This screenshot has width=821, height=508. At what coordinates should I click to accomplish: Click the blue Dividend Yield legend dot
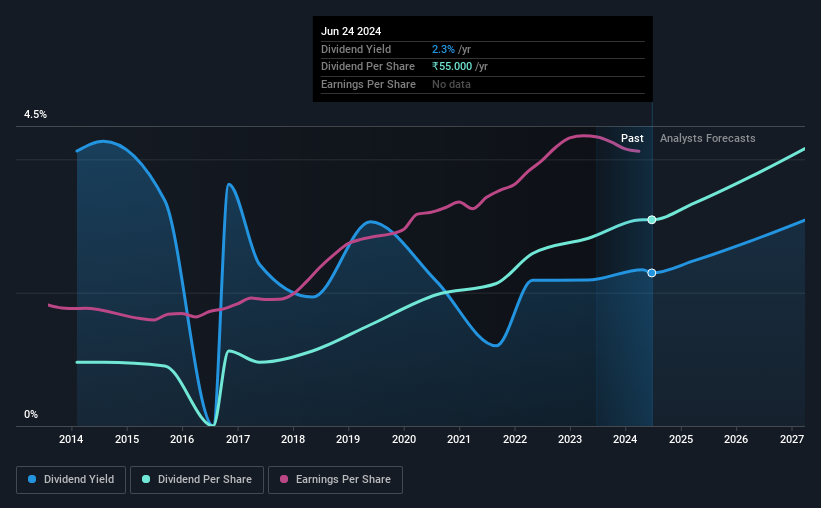pyautogui.click(x=32, y=479)
